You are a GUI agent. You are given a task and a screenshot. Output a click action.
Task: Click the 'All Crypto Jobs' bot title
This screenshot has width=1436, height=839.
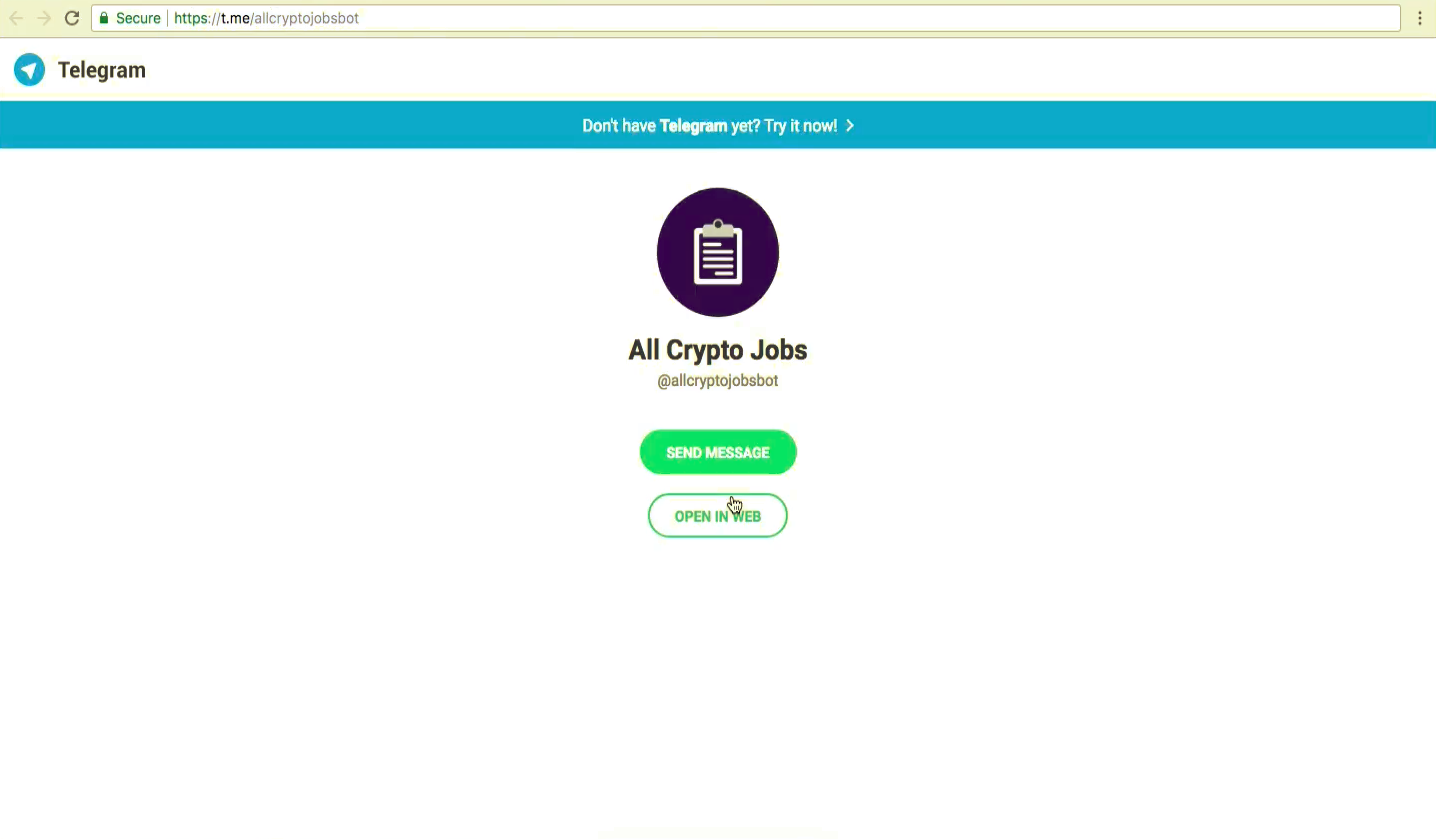click(x=717, y=349)
